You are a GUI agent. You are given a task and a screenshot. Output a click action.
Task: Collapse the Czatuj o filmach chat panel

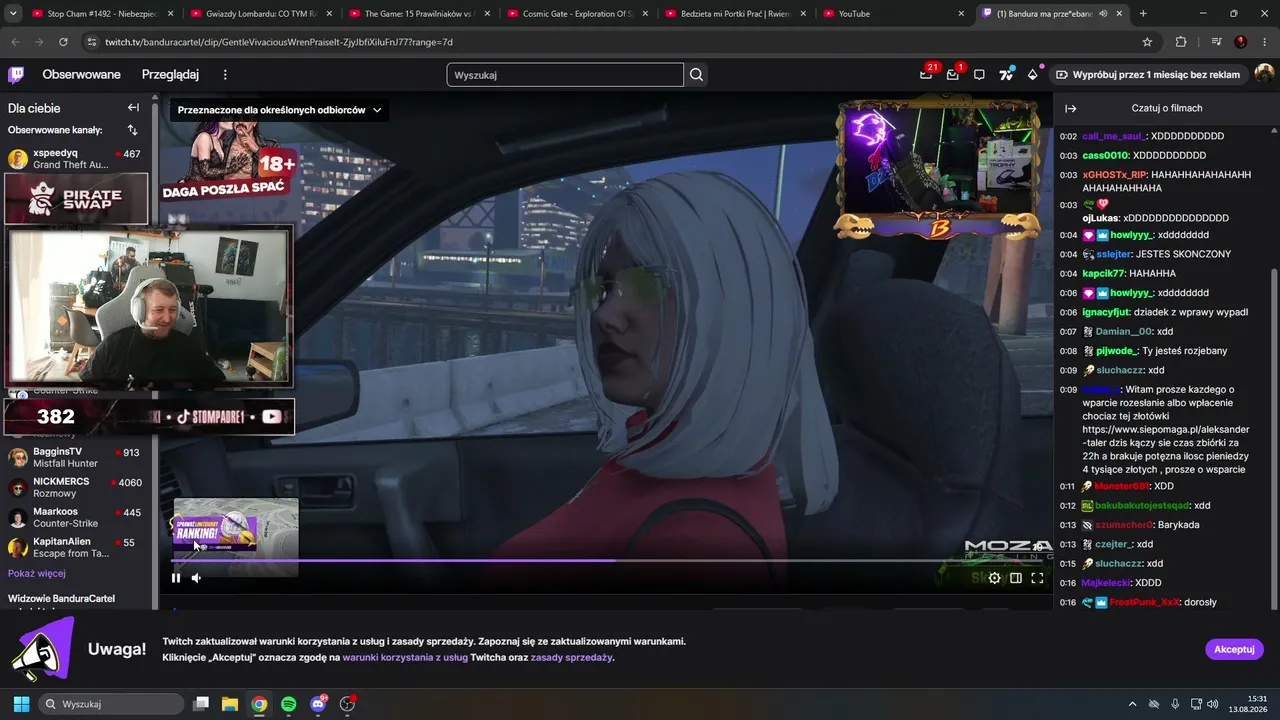click(x=1070, y=108)
